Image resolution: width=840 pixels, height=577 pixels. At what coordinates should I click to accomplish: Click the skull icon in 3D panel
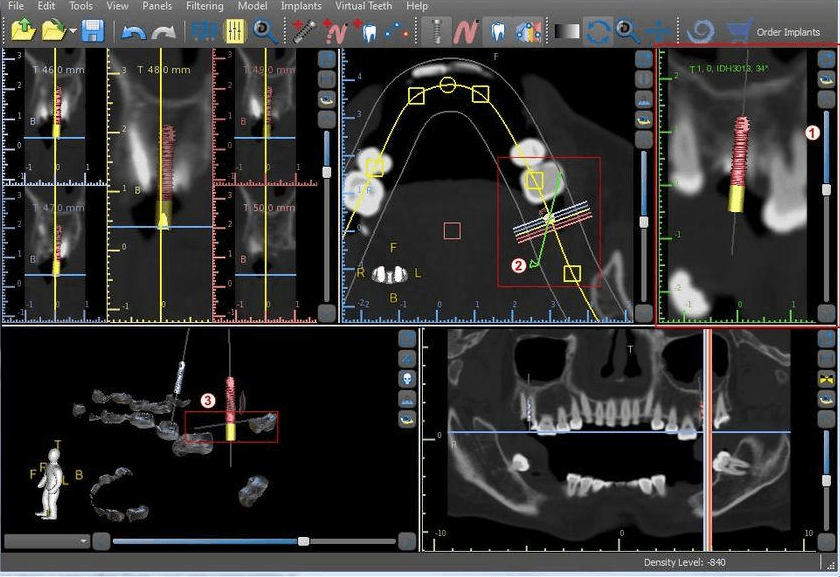click(407, 379)
